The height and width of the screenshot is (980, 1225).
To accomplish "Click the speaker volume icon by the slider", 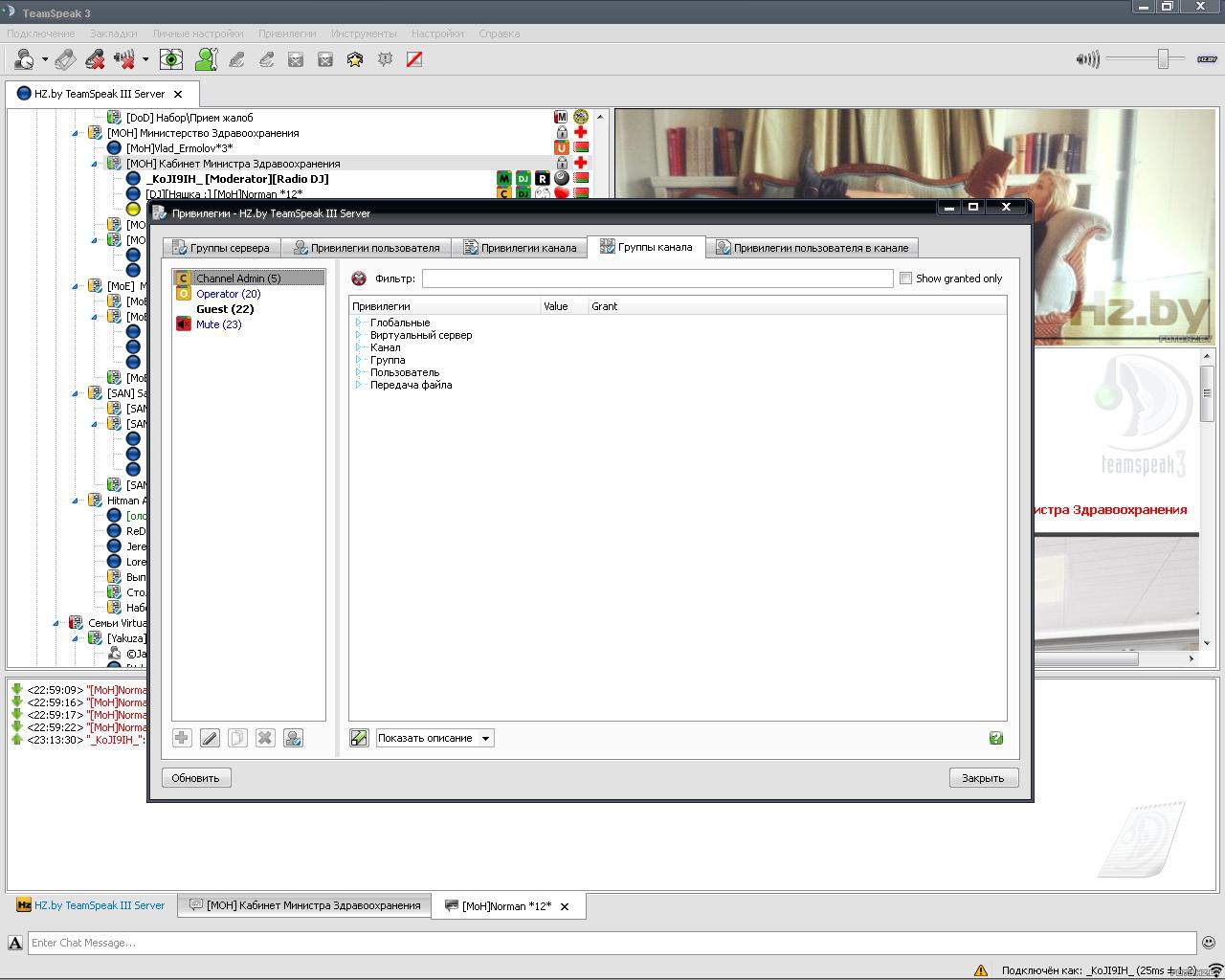I will coord(1087,59).
